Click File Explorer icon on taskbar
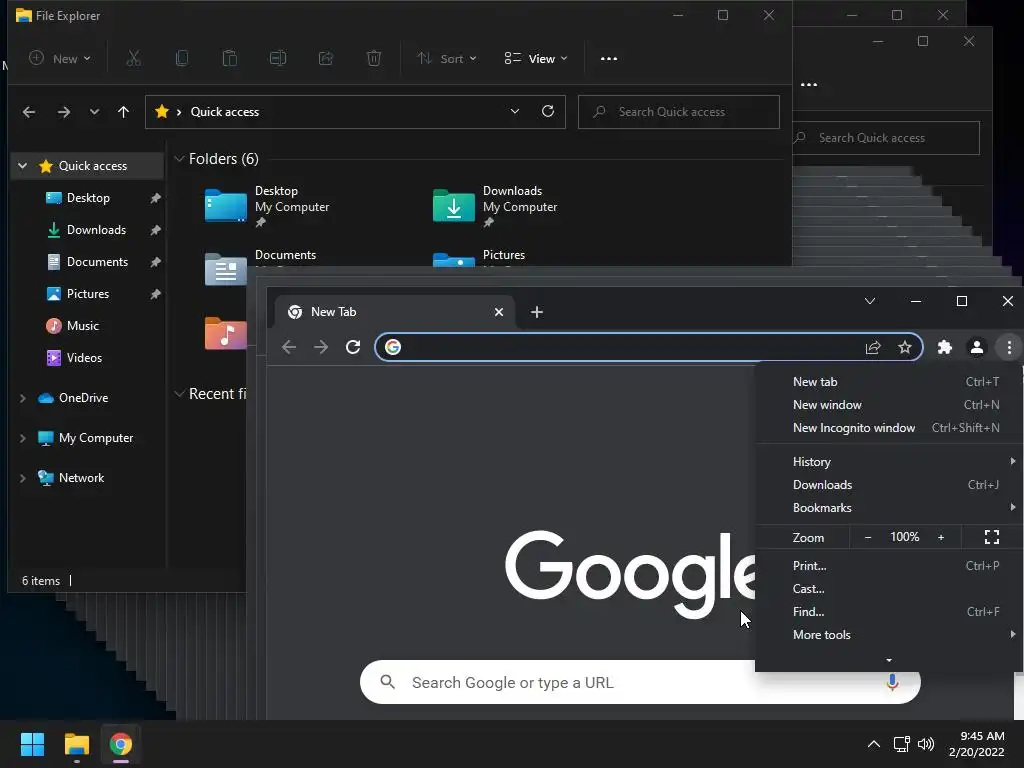The image size is (1024, 768). click(x=76, y=744)
